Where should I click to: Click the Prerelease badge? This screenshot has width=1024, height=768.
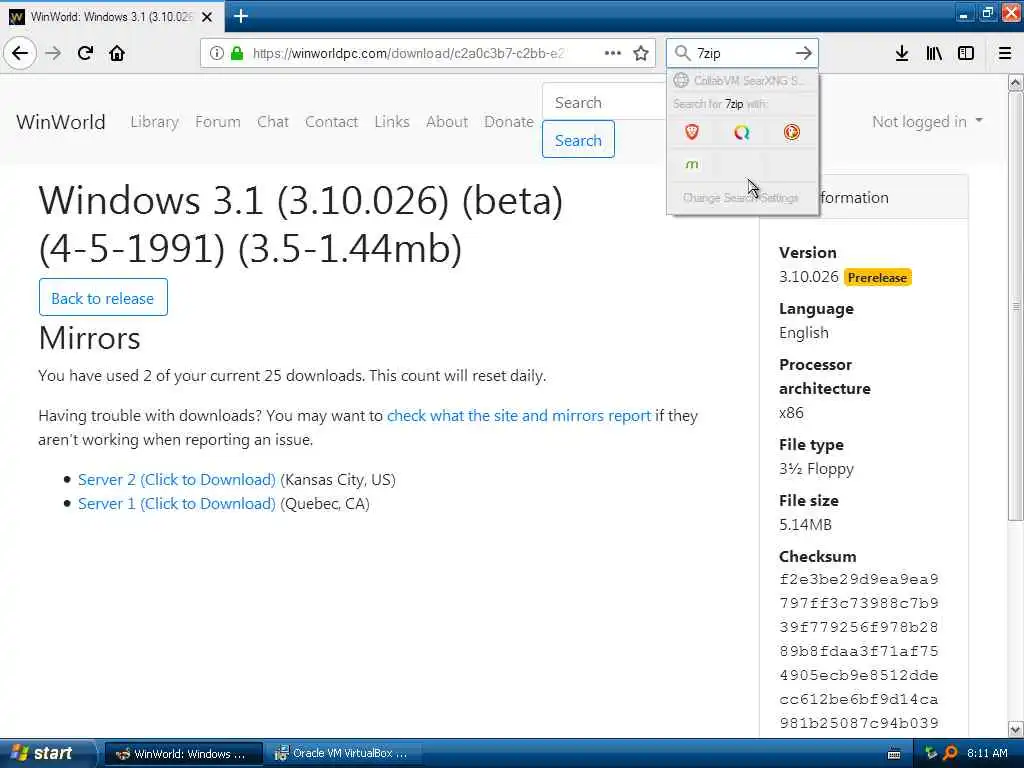(x=877, y=278)
